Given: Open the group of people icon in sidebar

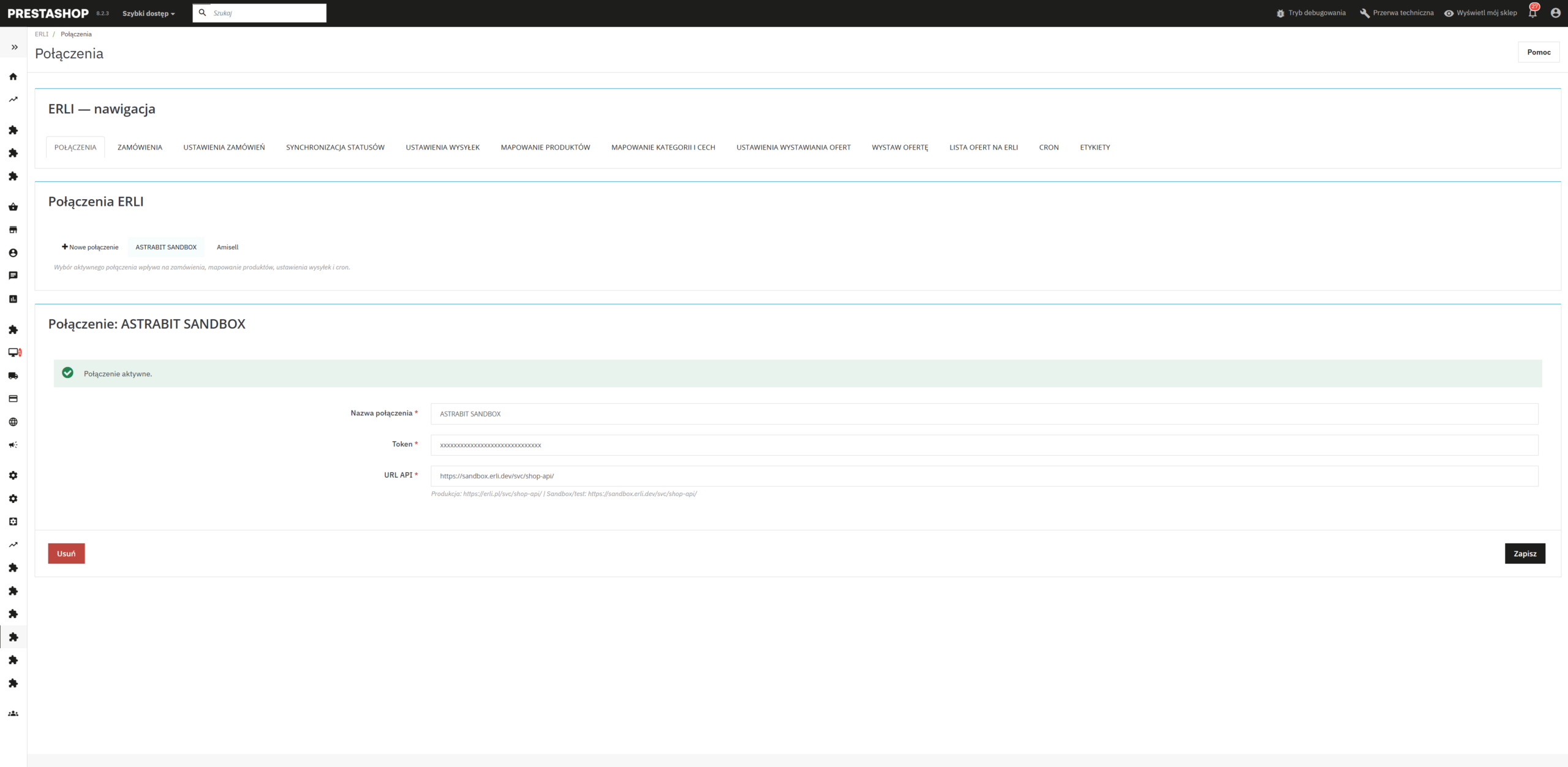Looking at the screenshot, I should click(x=13, y=714).
